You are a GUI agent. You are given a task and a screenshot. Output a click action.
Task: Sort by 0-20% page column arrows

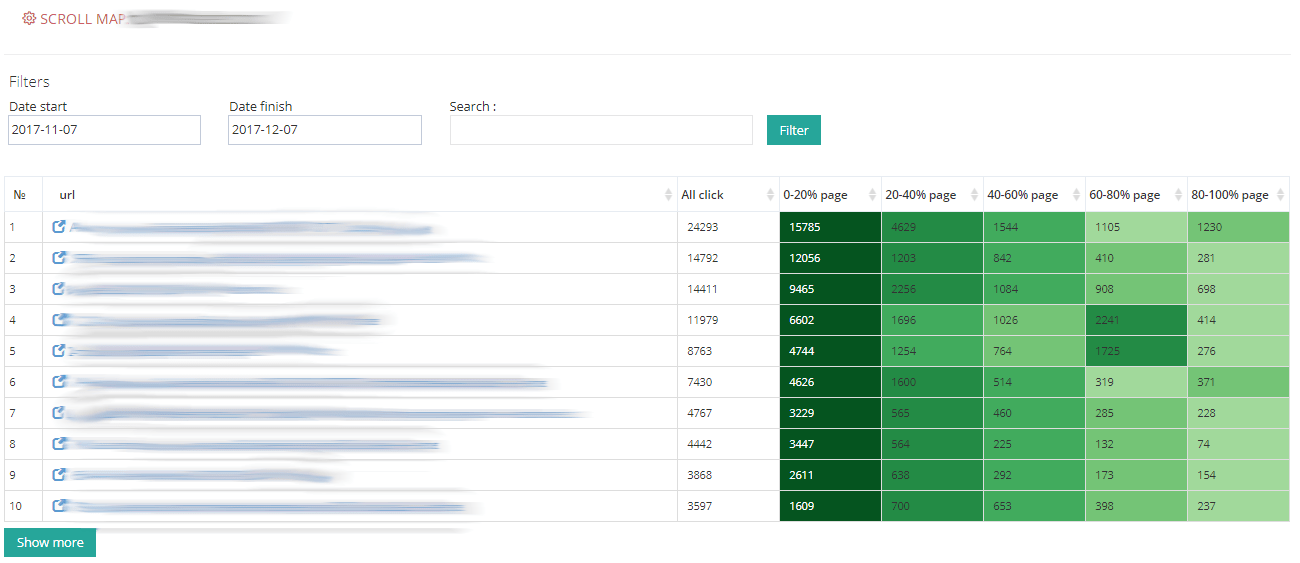click(873, 195)
